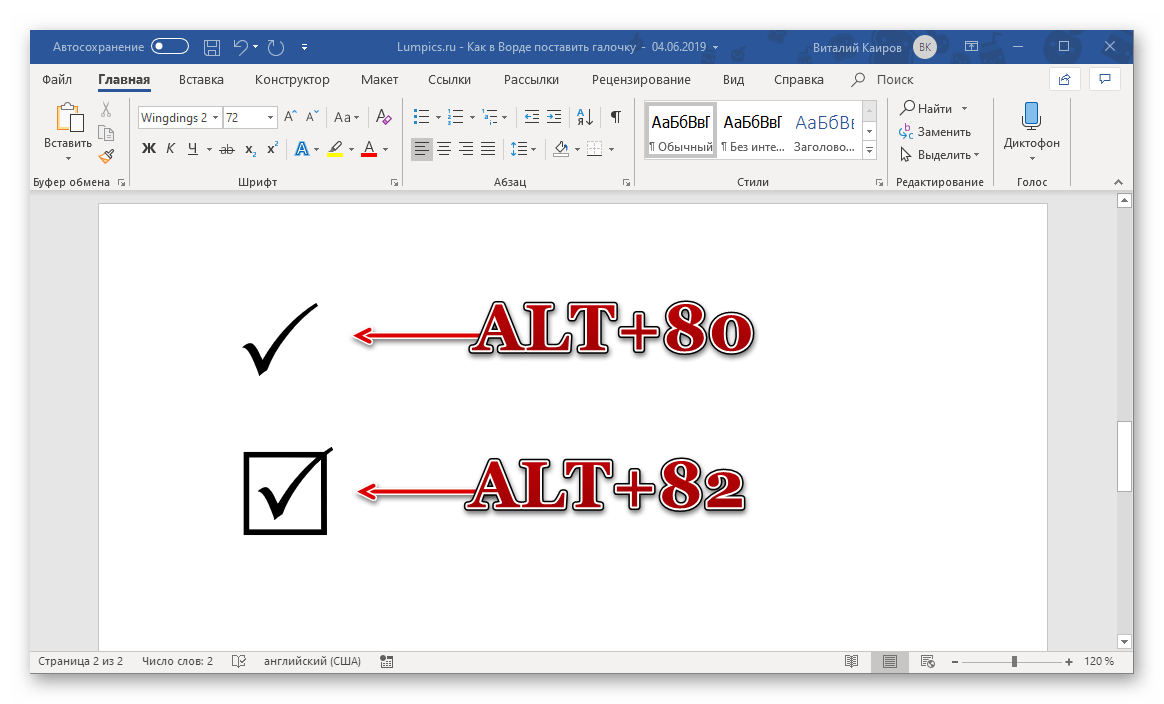Viewport: 1164px width, 704px height.
Task: Open the Справка tab
Action: point(799,79)
